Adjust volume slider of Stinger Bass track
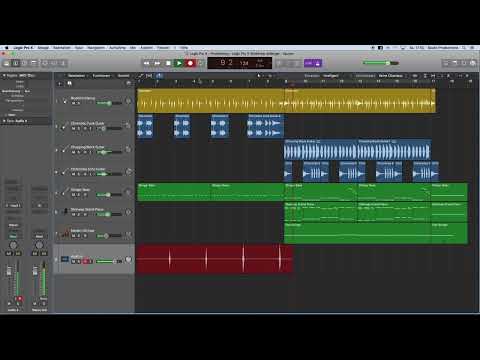The width and height of the screenshot is (480, 360). 108,195
